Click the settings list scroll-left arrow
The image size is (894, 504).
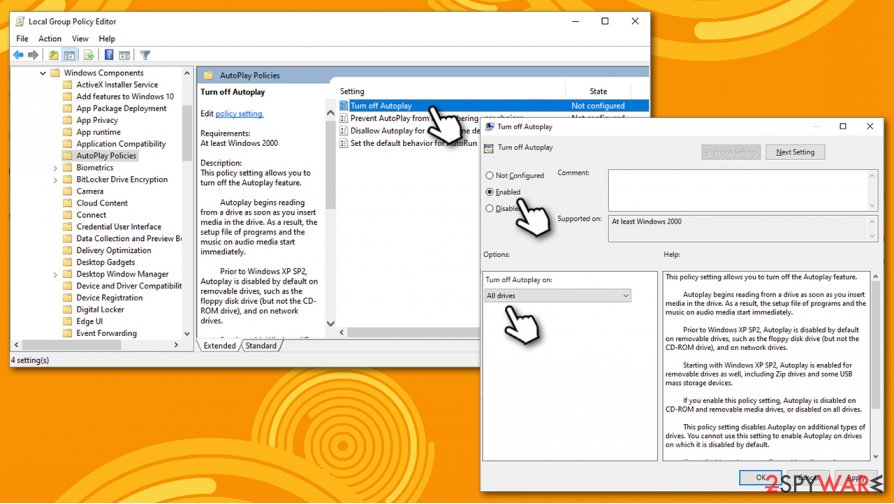click(x=342, y=332)
